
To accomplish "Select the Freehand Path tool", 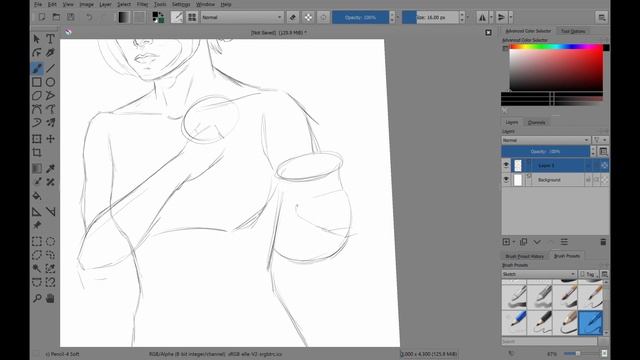I will (50, 109).
